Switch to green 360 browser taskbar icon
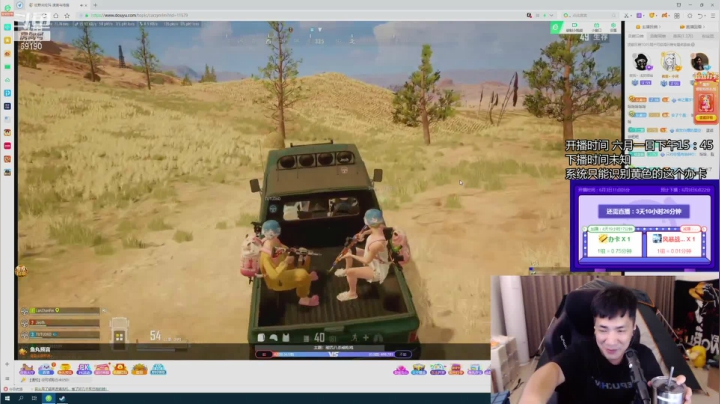Viewport: 720px width, 404px height. tap(48, 398)
